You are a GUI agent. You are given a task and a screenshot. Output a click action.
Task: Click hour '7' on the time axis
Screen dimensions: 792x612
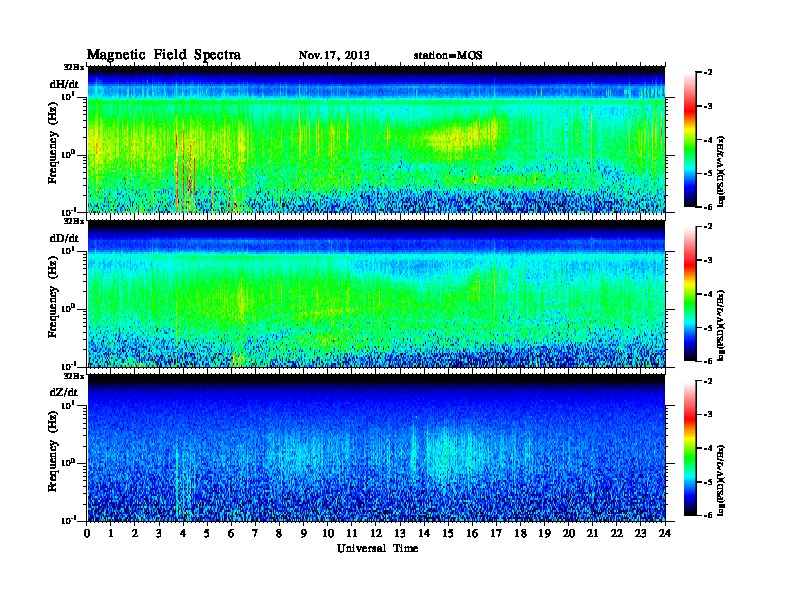coord(256,533)
